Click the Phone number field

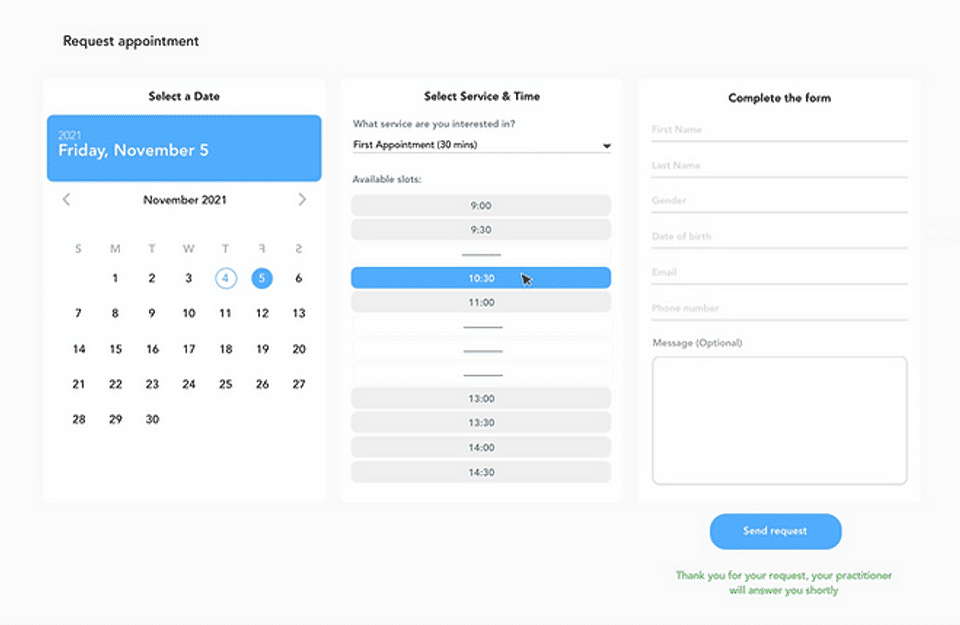pyautogui.click(x=779, y=309)
